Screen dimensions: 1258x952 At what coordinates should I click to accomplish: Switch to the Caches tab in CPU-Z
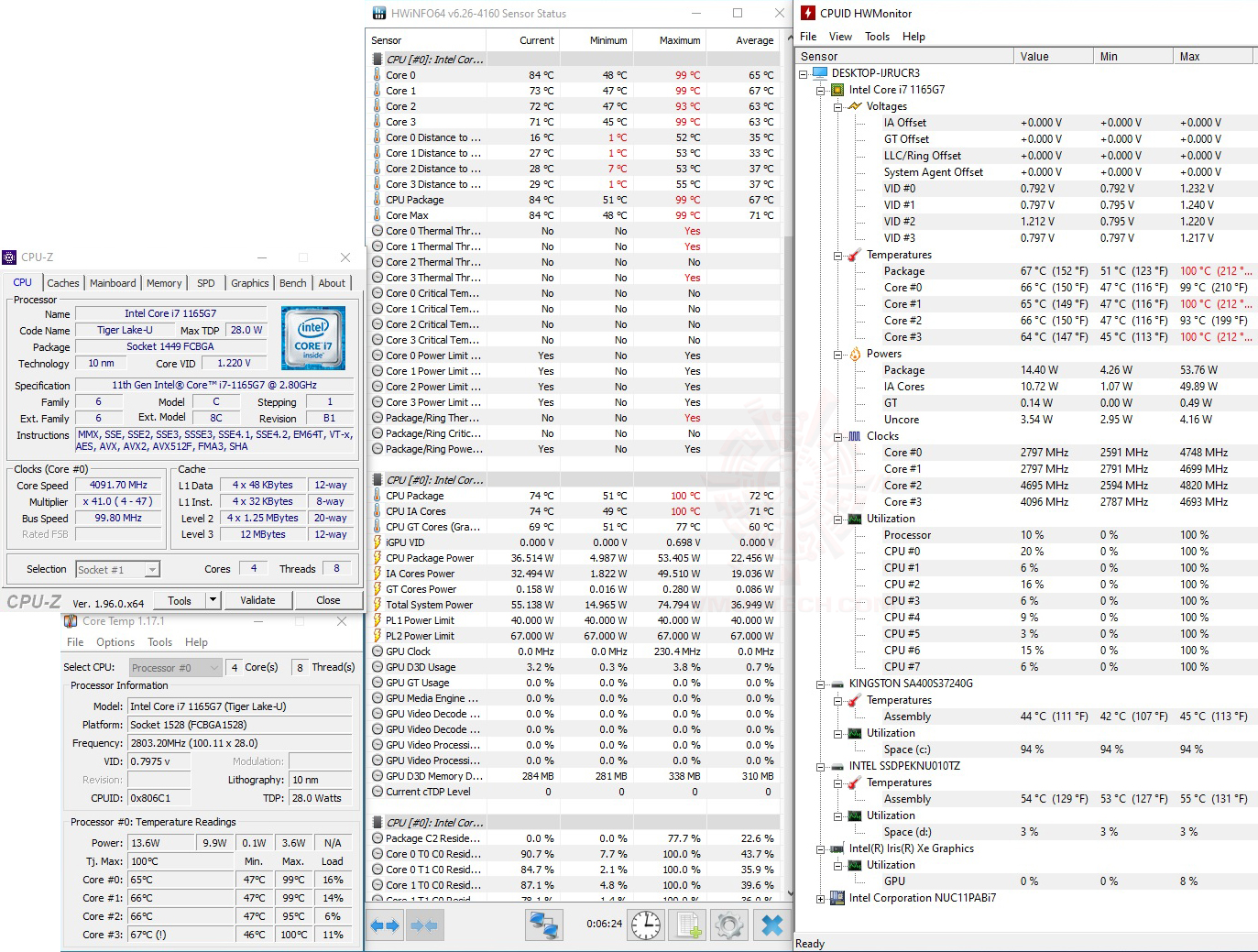(63, 283)
